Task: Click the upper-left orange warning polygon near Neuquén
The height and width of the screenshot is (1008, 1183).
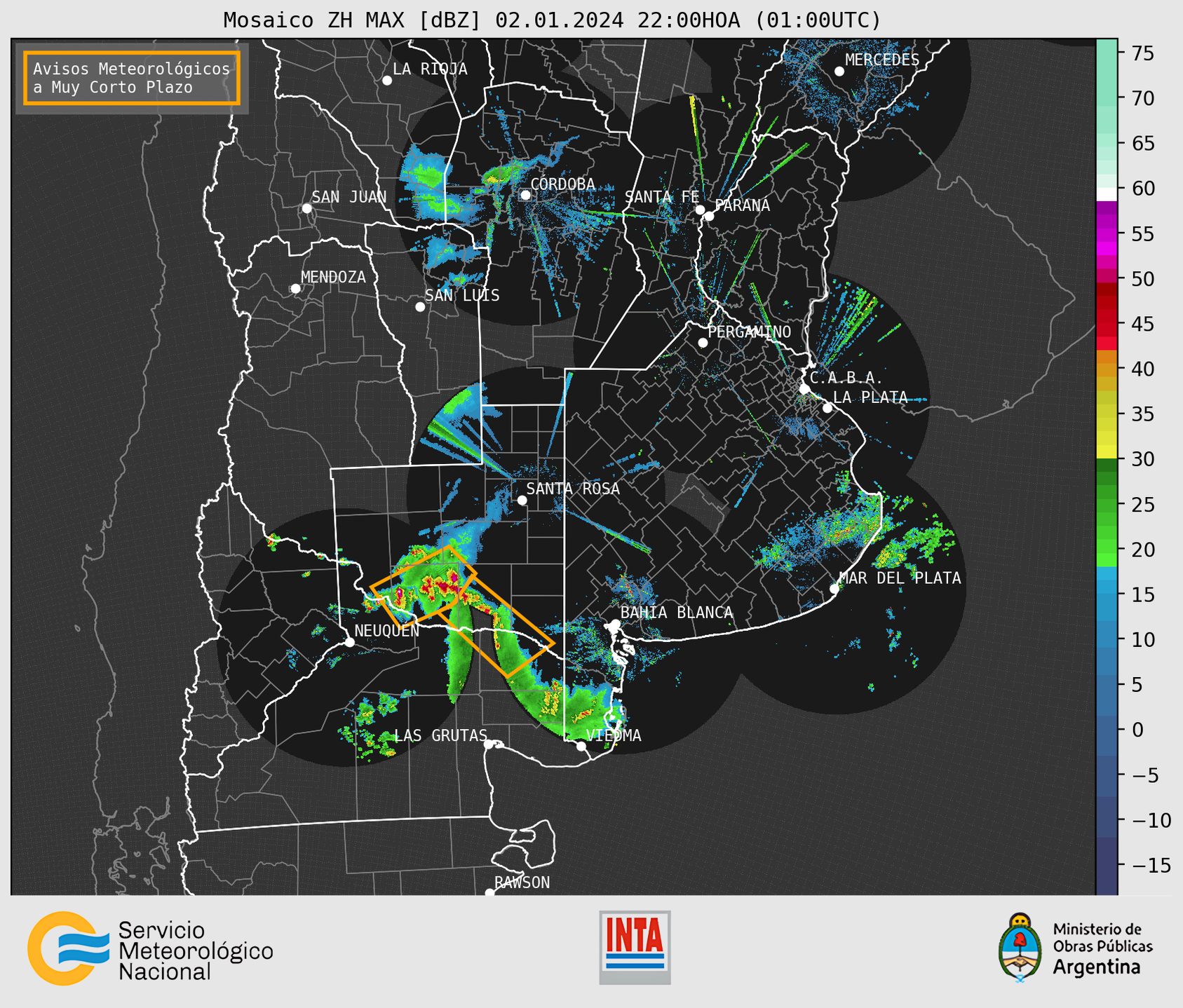Action: coord(424,586)
